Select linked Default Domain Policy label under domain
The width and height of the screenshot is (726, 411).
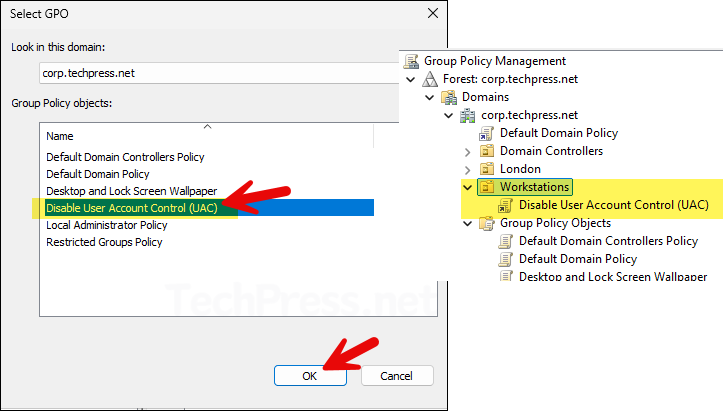559,133
